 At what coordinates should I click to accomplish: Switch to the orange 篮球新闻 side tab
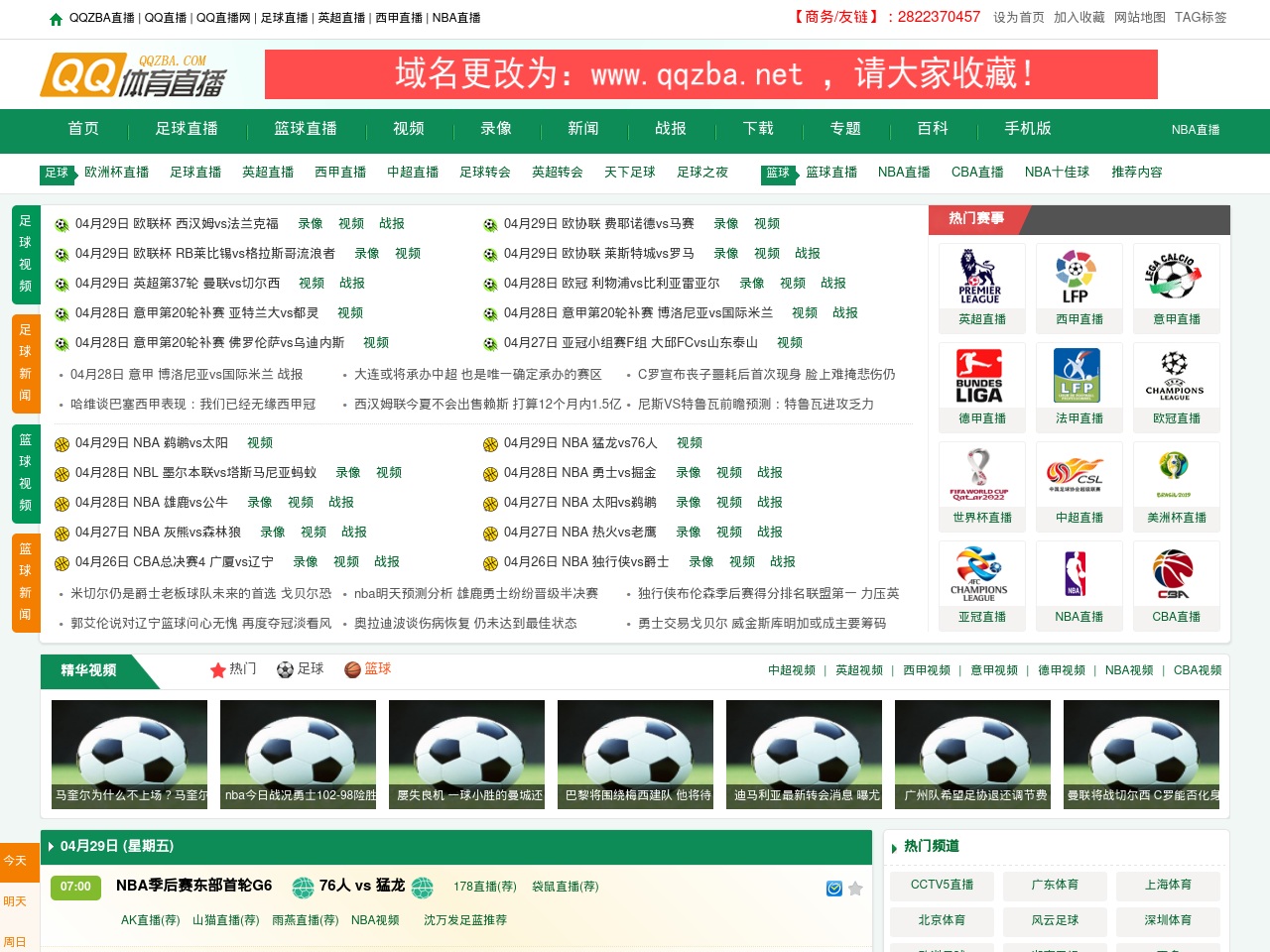pos(26,582)
